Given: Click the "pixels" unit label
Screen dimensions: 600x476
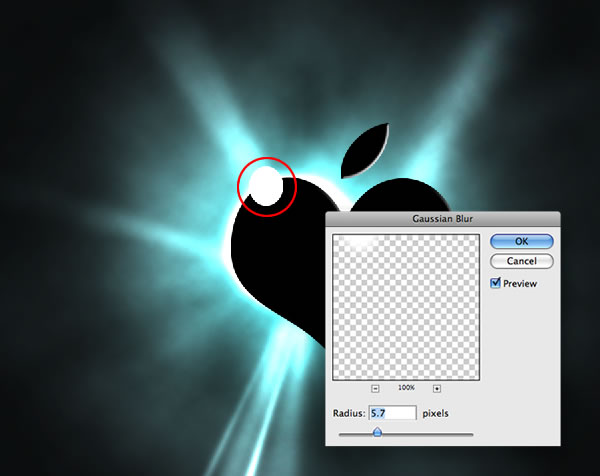Looking at the screenshot, I should (x=435, y=413).
